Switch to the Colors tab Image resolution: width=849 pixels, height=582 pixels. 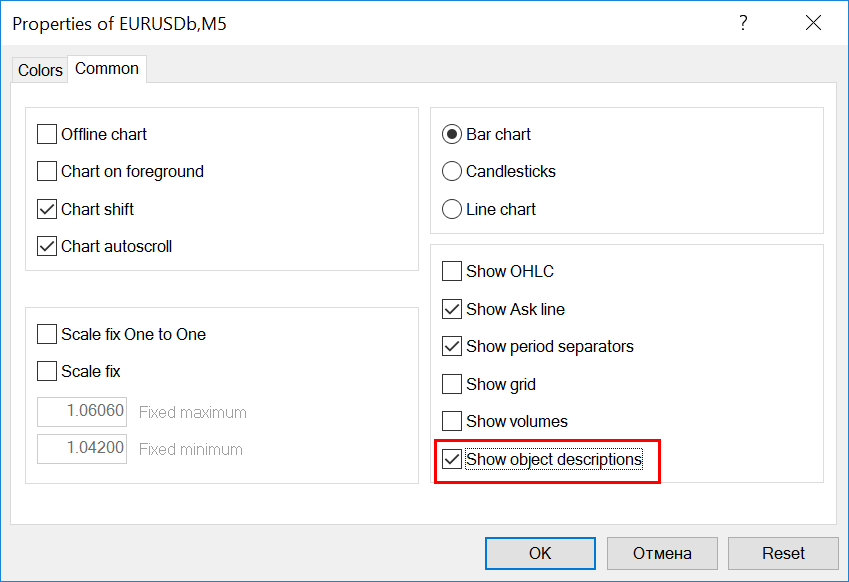(x=40, y=70)
